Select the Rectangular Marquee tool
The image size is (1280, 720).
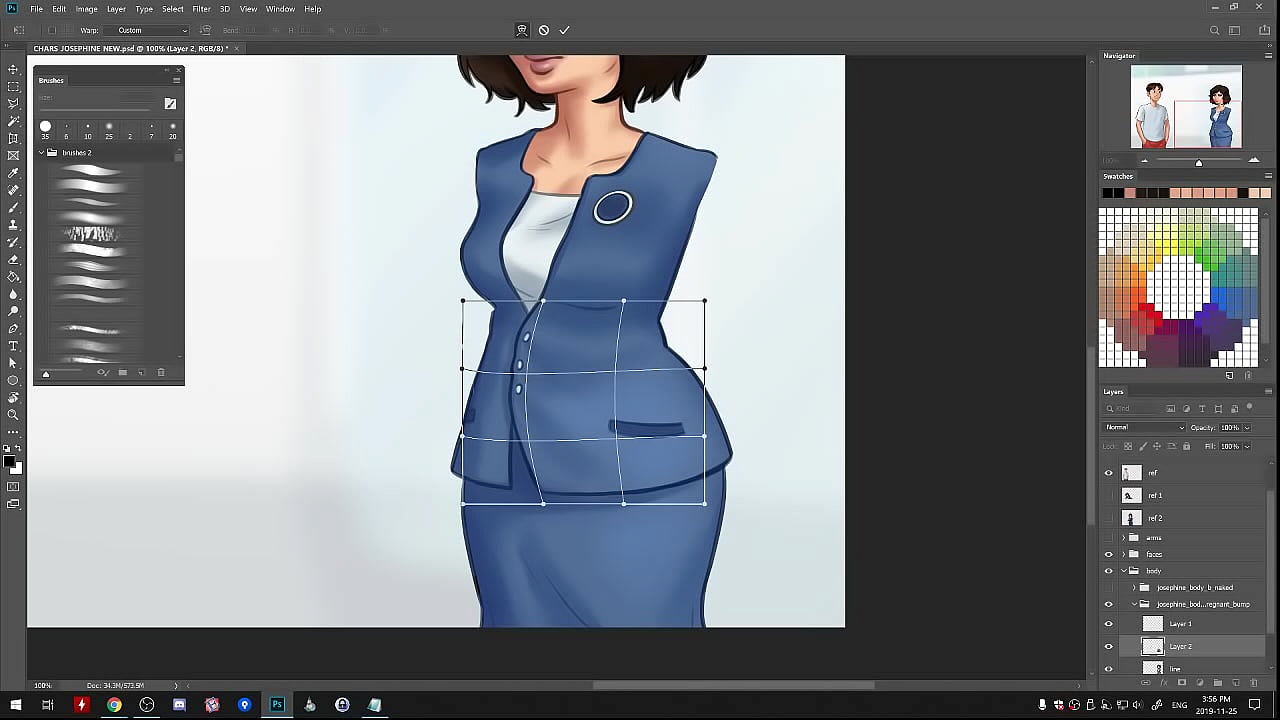click(13, 87)
